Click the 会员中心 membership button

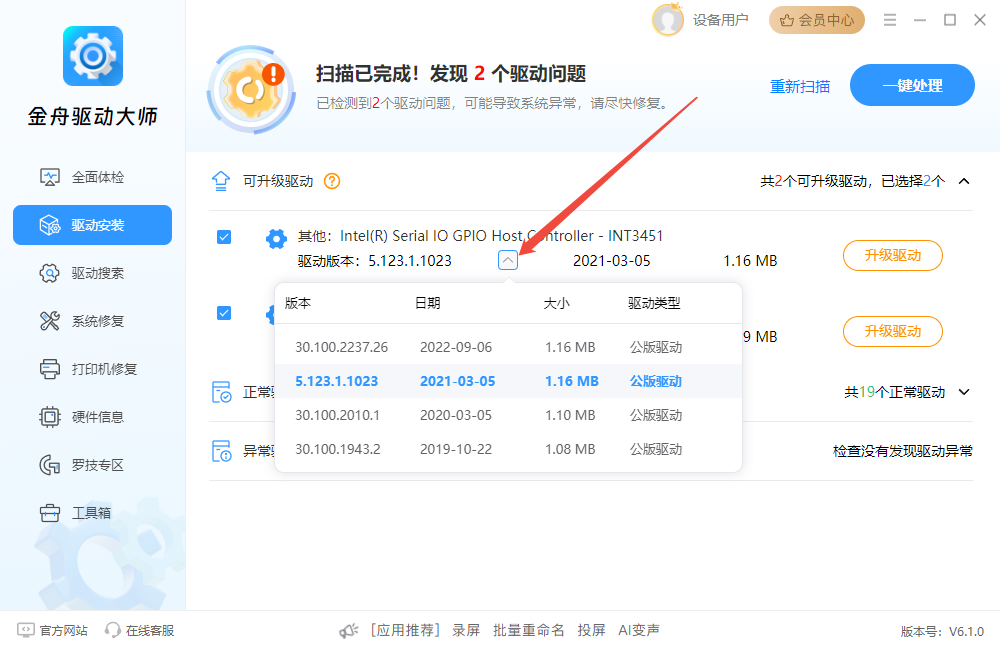coord(817,20)
